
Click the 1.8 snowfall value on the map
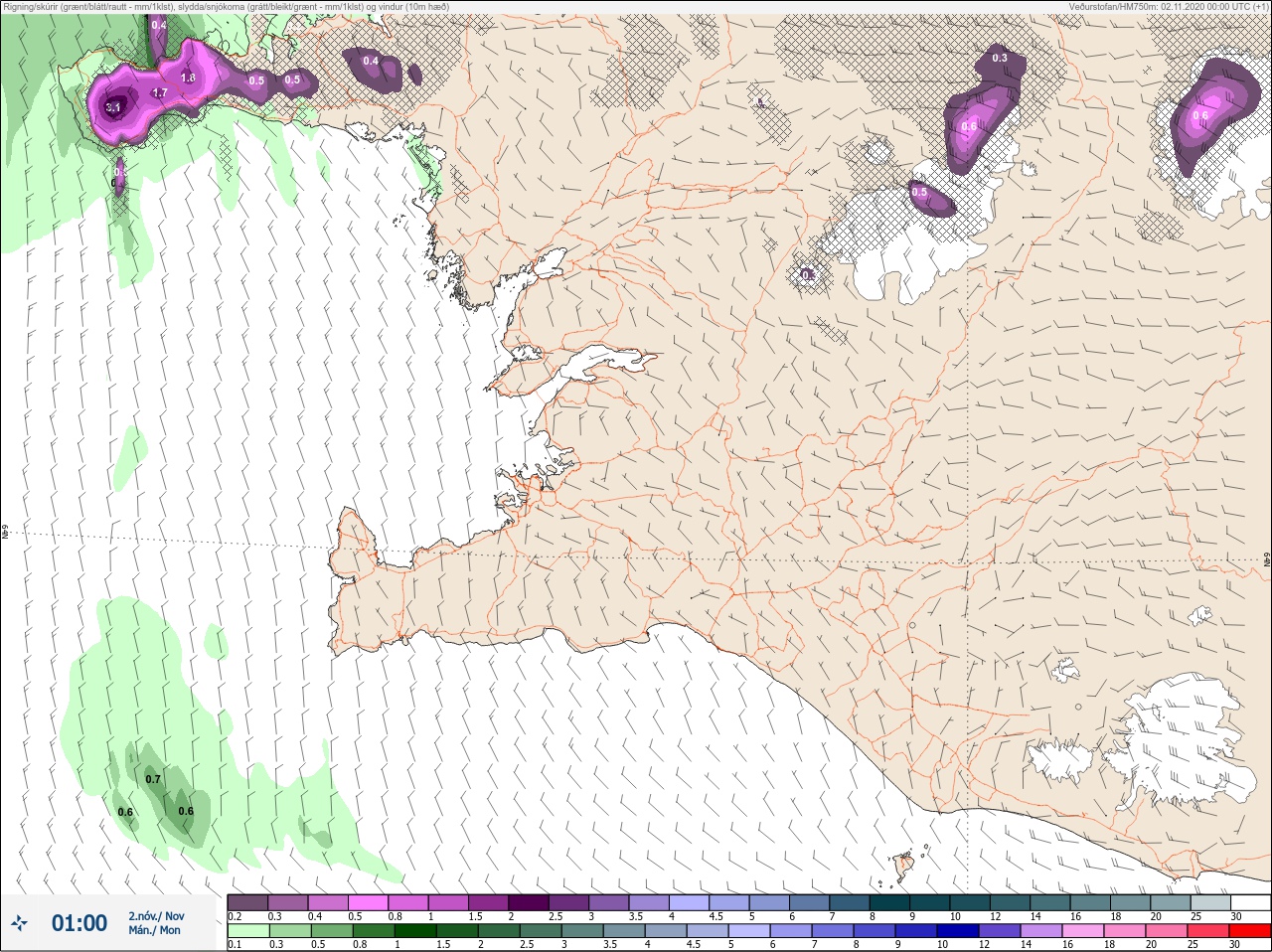click(188, 78)
